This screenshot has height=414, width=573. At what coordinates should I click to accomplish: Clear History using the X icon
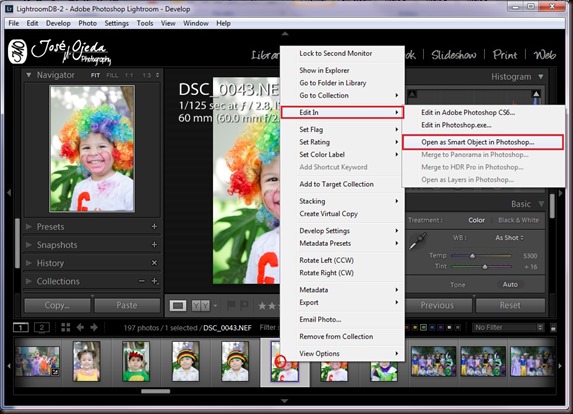pyautogui.click(x=154, y=263)
